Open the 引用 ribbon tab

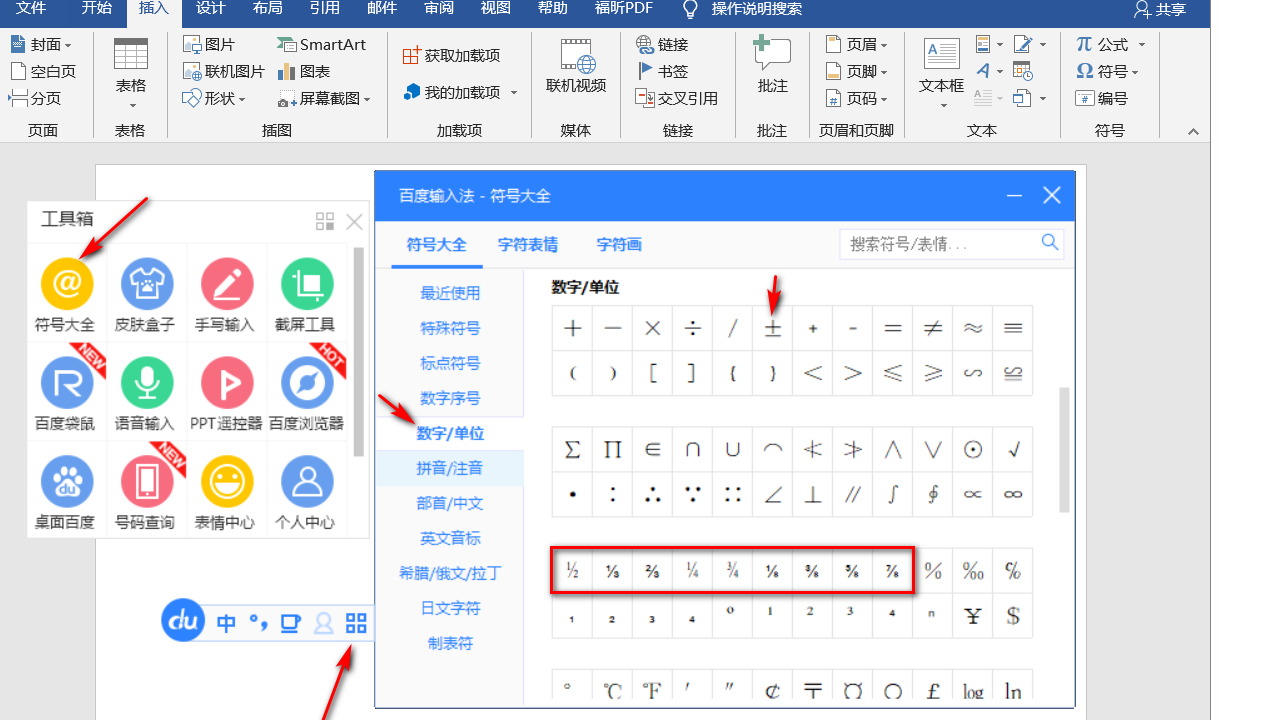click(x=325, y=9)
